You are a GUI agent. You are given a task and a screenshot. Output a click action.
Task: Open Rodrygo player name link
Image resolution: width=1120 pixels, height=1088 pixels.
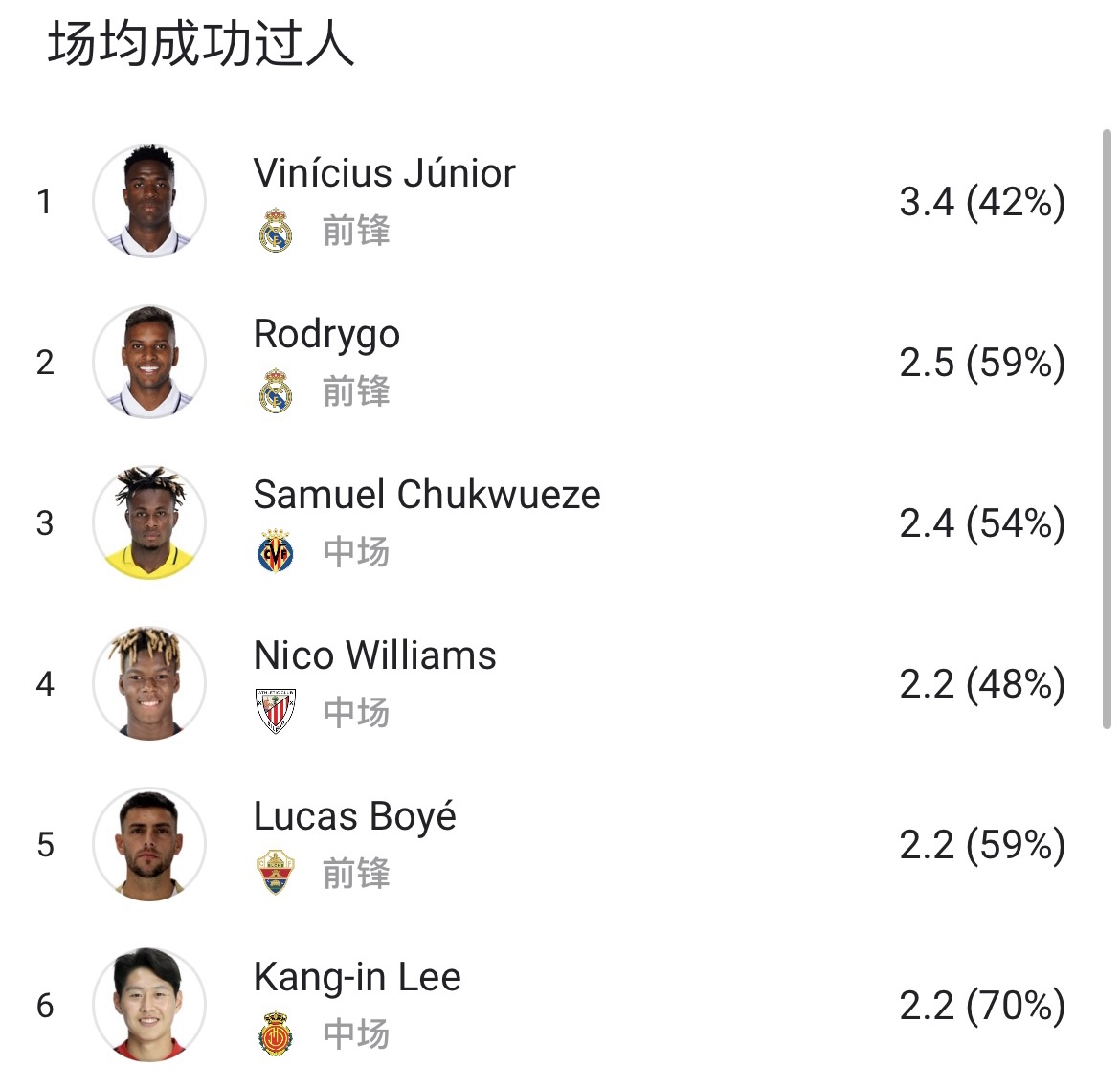326,334
